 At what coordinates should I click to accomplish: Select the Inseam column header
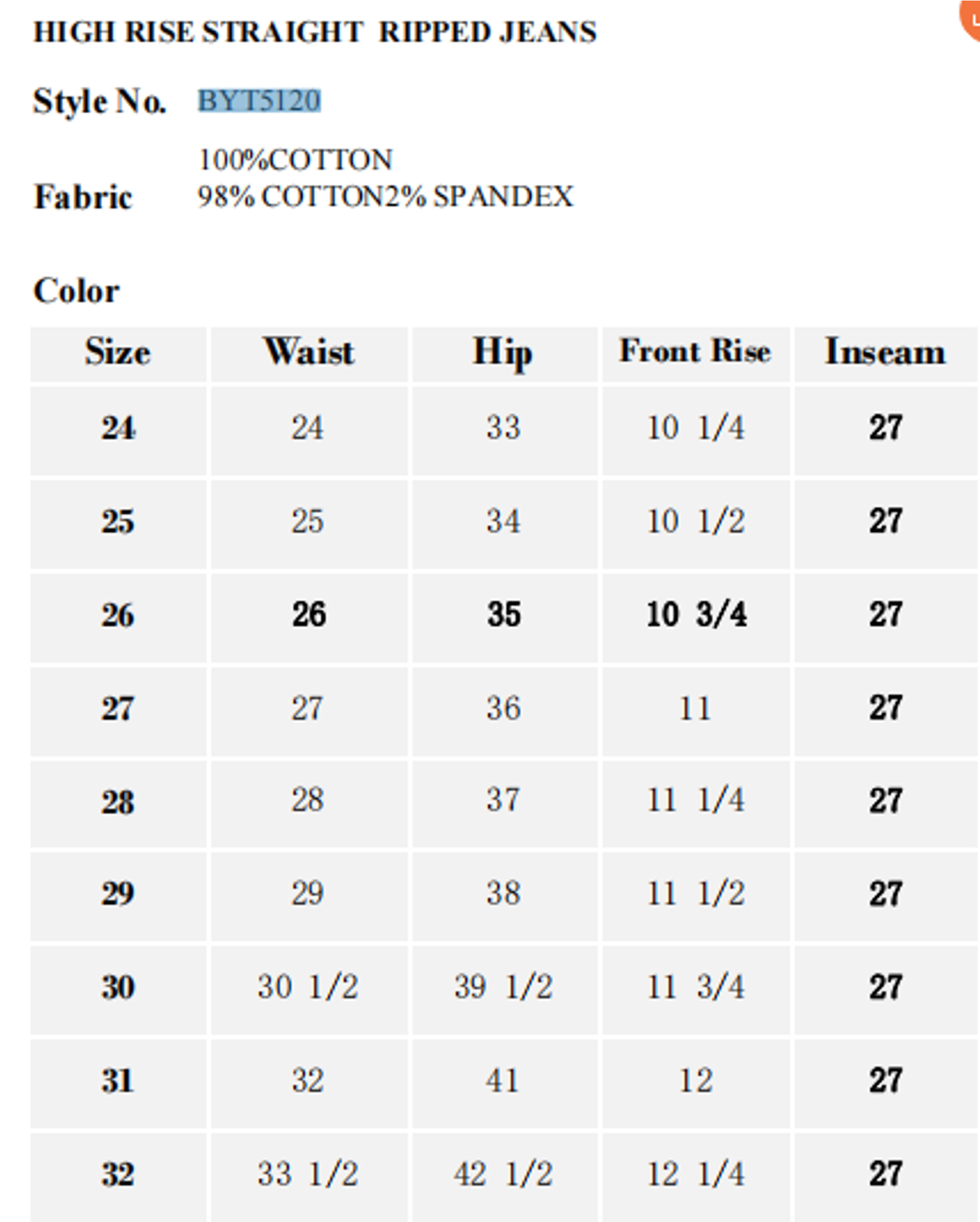[885, 353]
